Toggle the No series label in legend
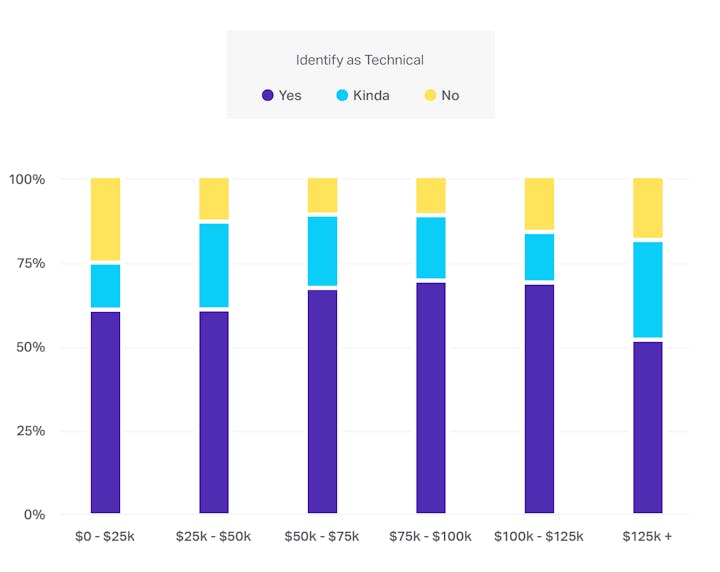720x572 pixels. click(450, 95)
